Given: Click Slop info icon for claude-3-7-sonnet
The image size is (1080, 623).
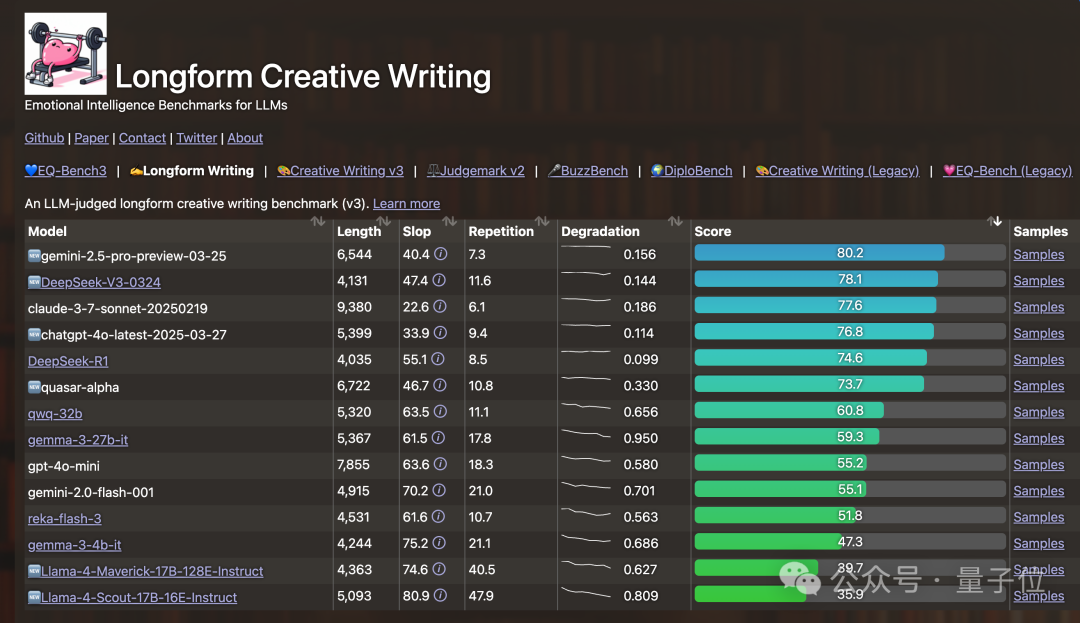Looking at the screenshot, I should point(439,306).
